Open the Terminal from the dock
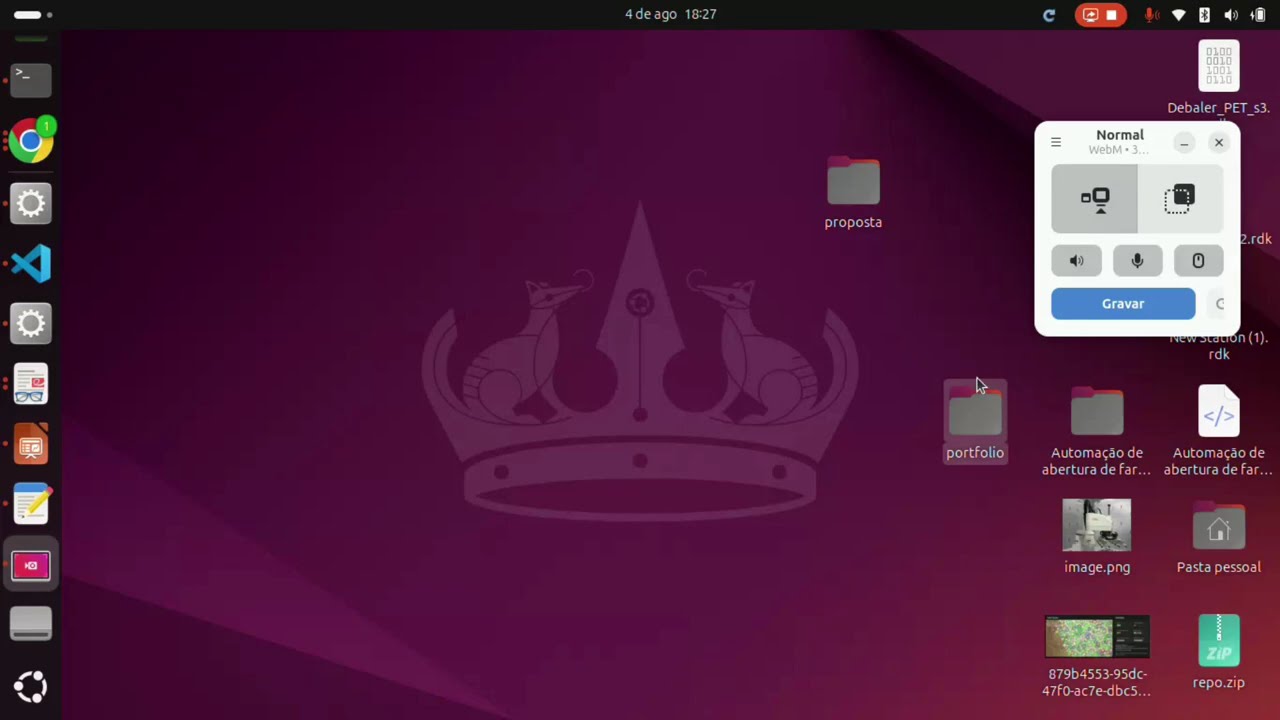The height and width of the screenshot is (720, 1280). pos(31,79)
